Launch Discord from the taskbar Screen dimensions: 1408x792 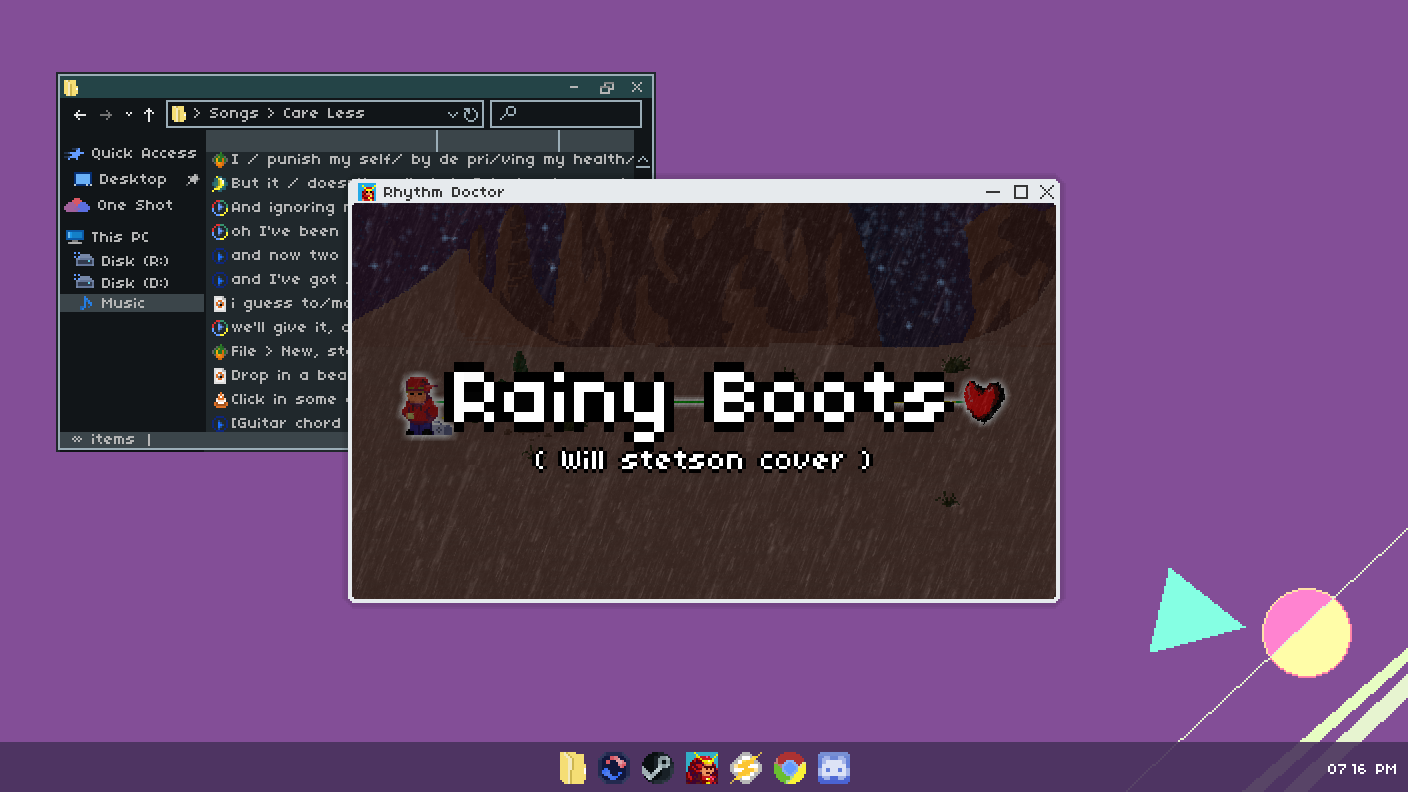(x=833, y=768)
